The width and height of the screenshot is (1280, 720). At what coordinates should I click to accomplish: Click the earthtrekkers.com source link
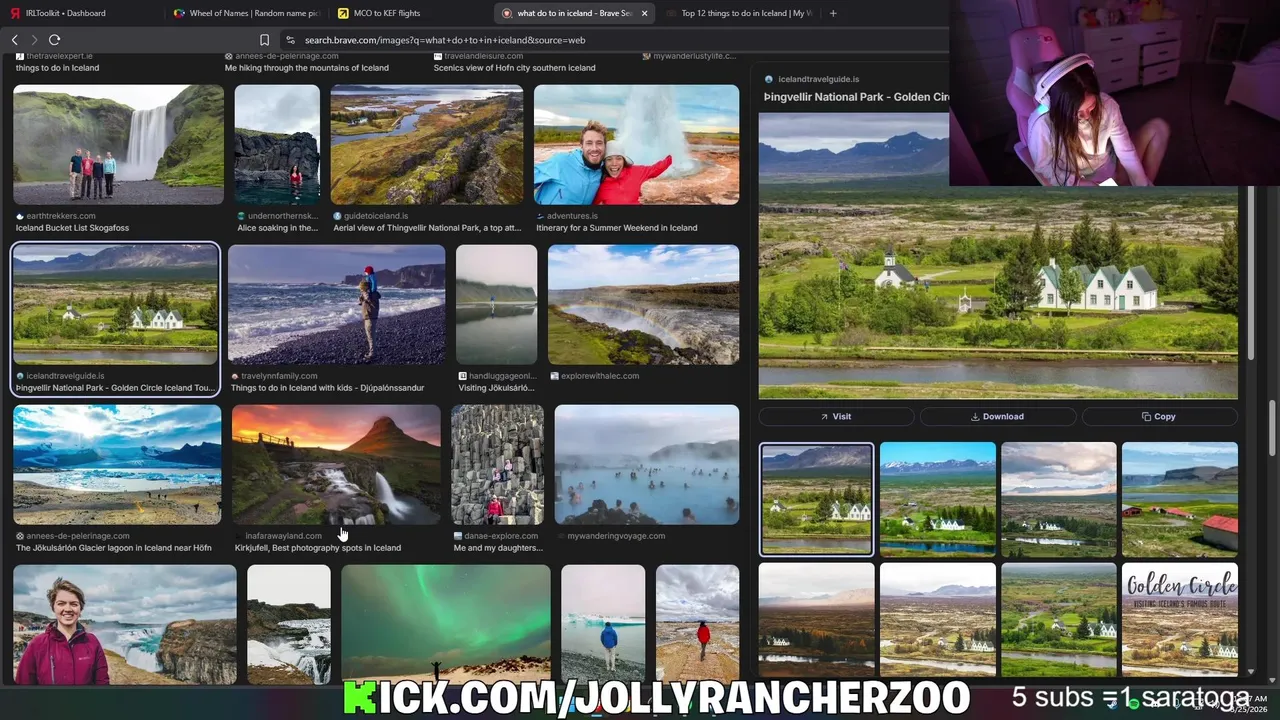point(60,216)
